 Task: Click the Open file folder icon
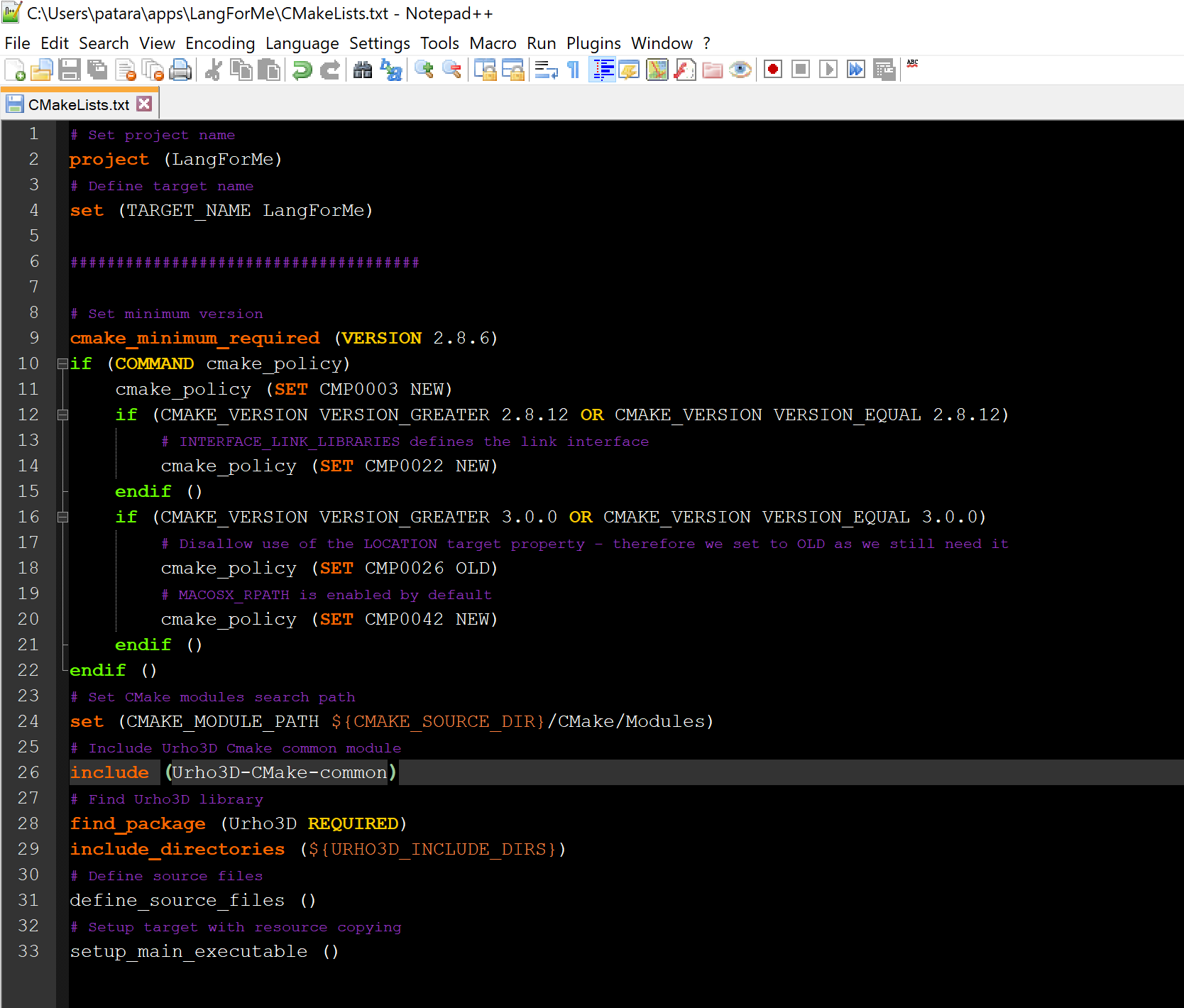click(x=42, y=70)
